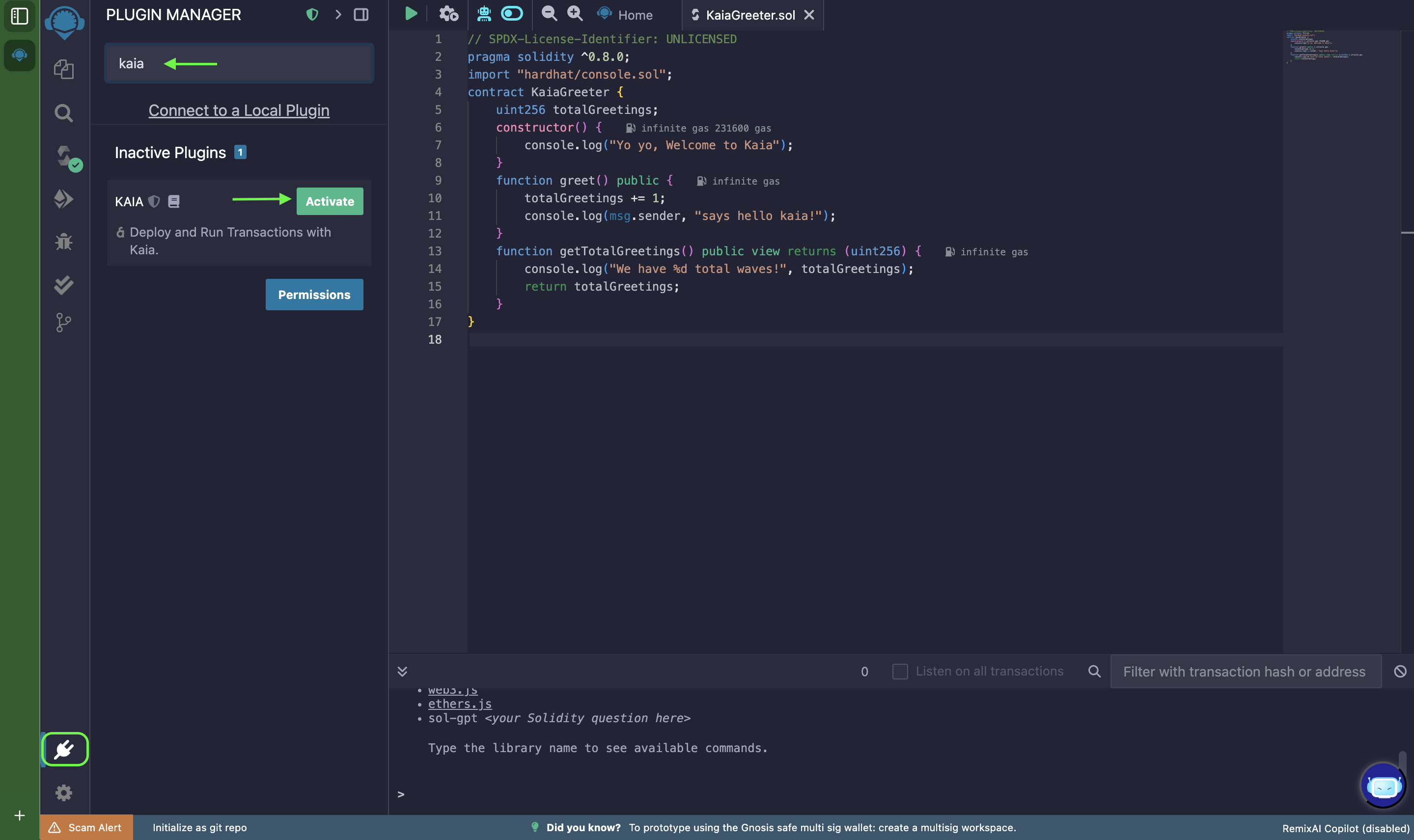Toggle the AI copilot switch in the toolbar
This screenshot has height=840, width=1414.
pos(512,14)
